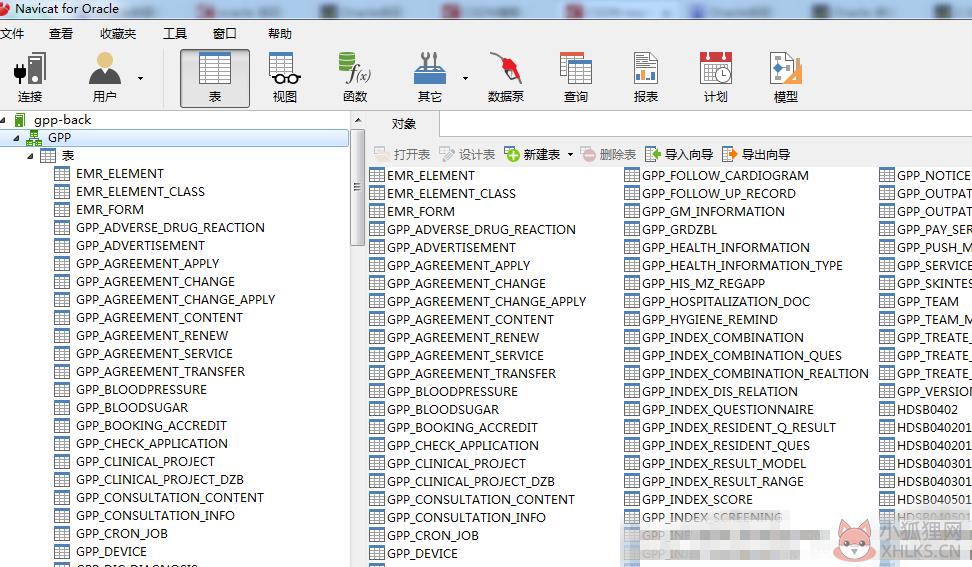Open the File (文件) menu

[12, 33]
